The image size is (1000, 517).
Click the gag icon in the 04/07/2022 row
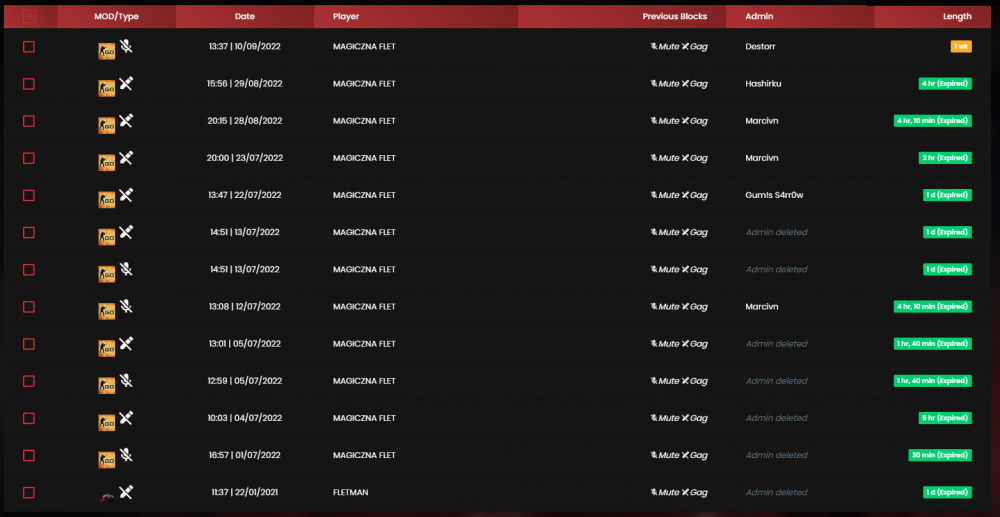[x=126, y=418]
